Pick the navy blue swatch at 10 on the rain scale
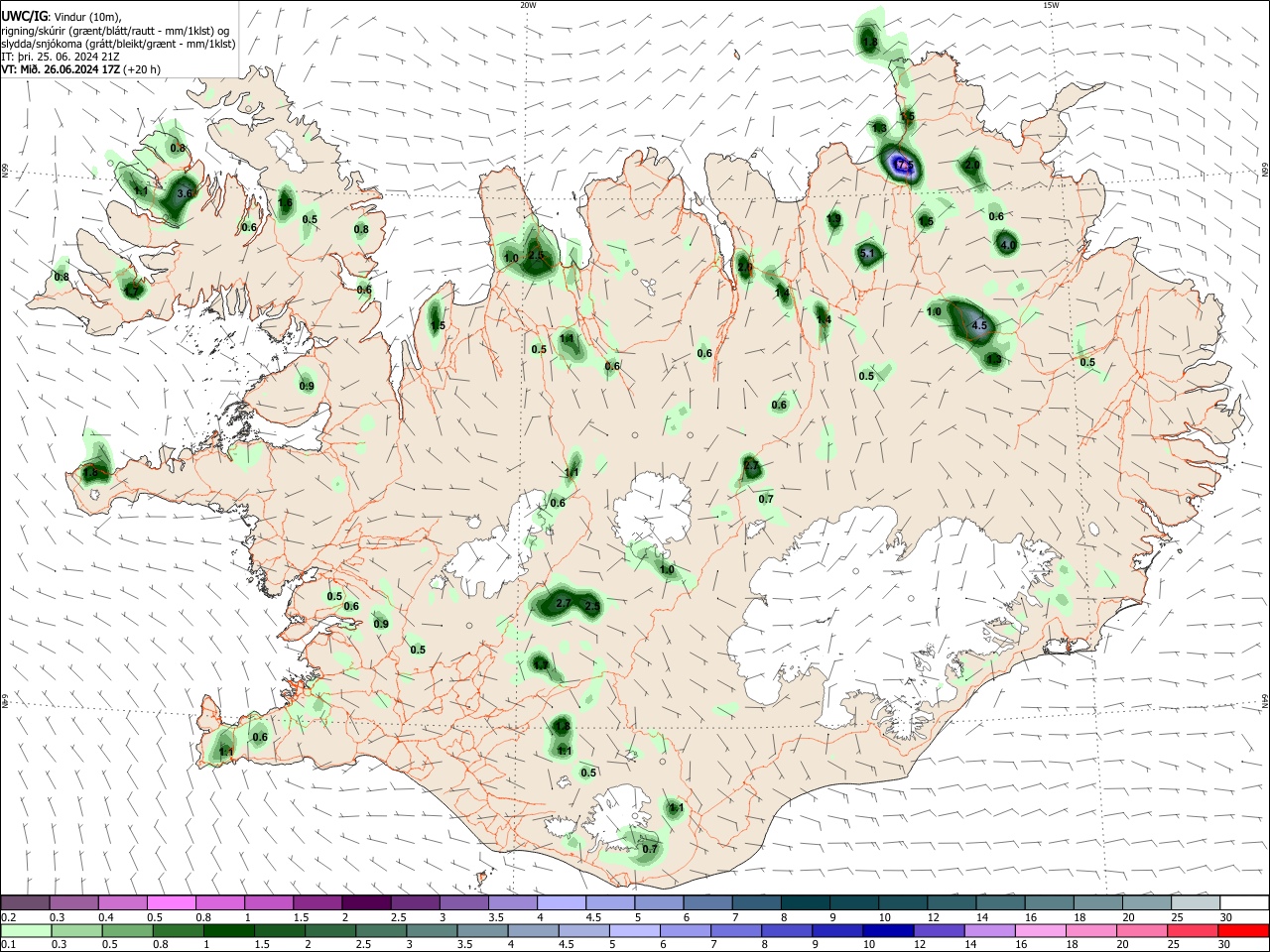The height and width of the screenshot is (952, 1270). click(x=887, y=930)
